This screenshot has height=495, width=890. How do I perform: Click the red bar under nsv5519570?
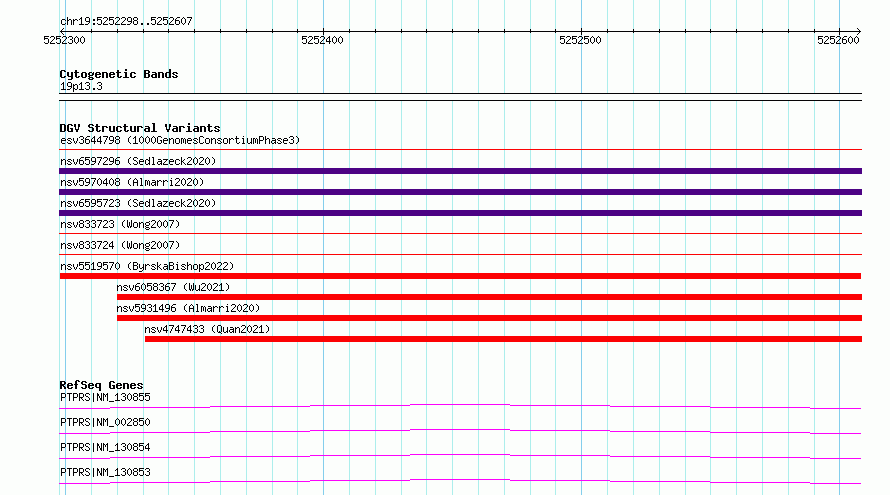pyautogui.click(x=460, y=276)
